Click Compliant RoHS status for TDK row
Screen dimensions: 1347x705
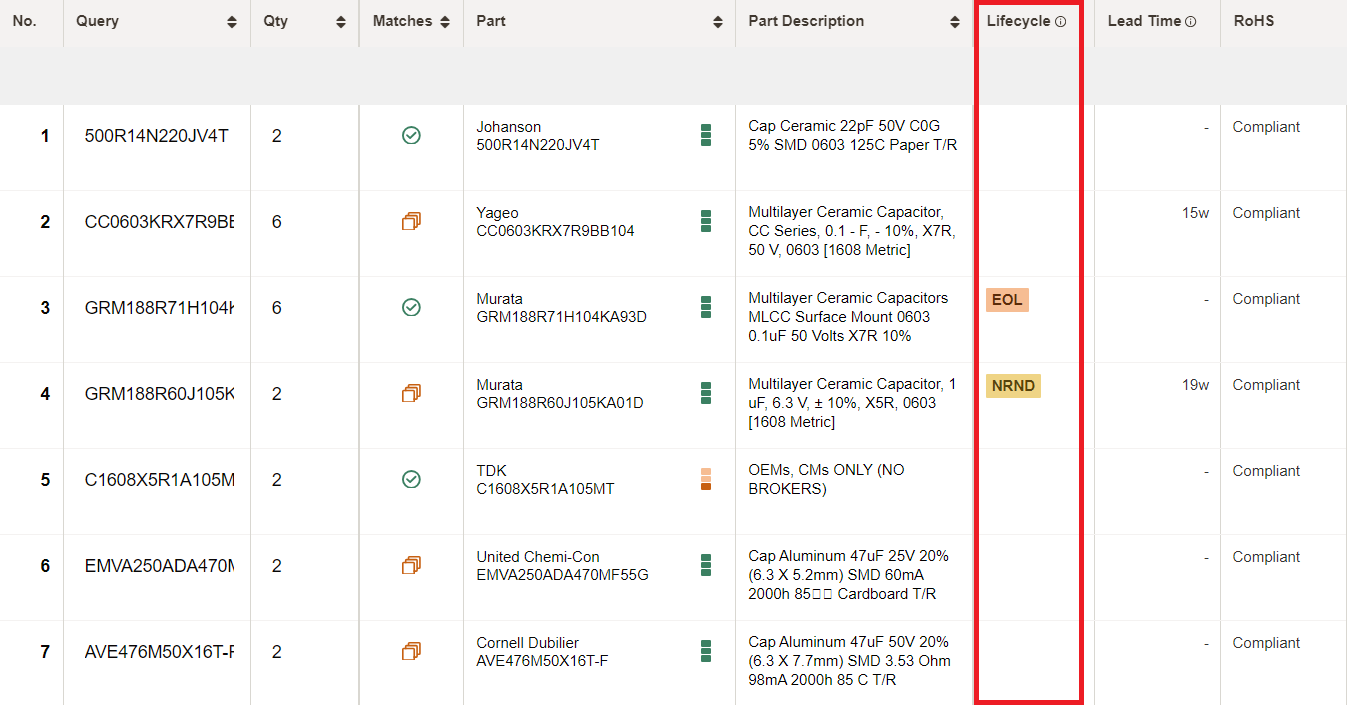[x=1266, y=471]
